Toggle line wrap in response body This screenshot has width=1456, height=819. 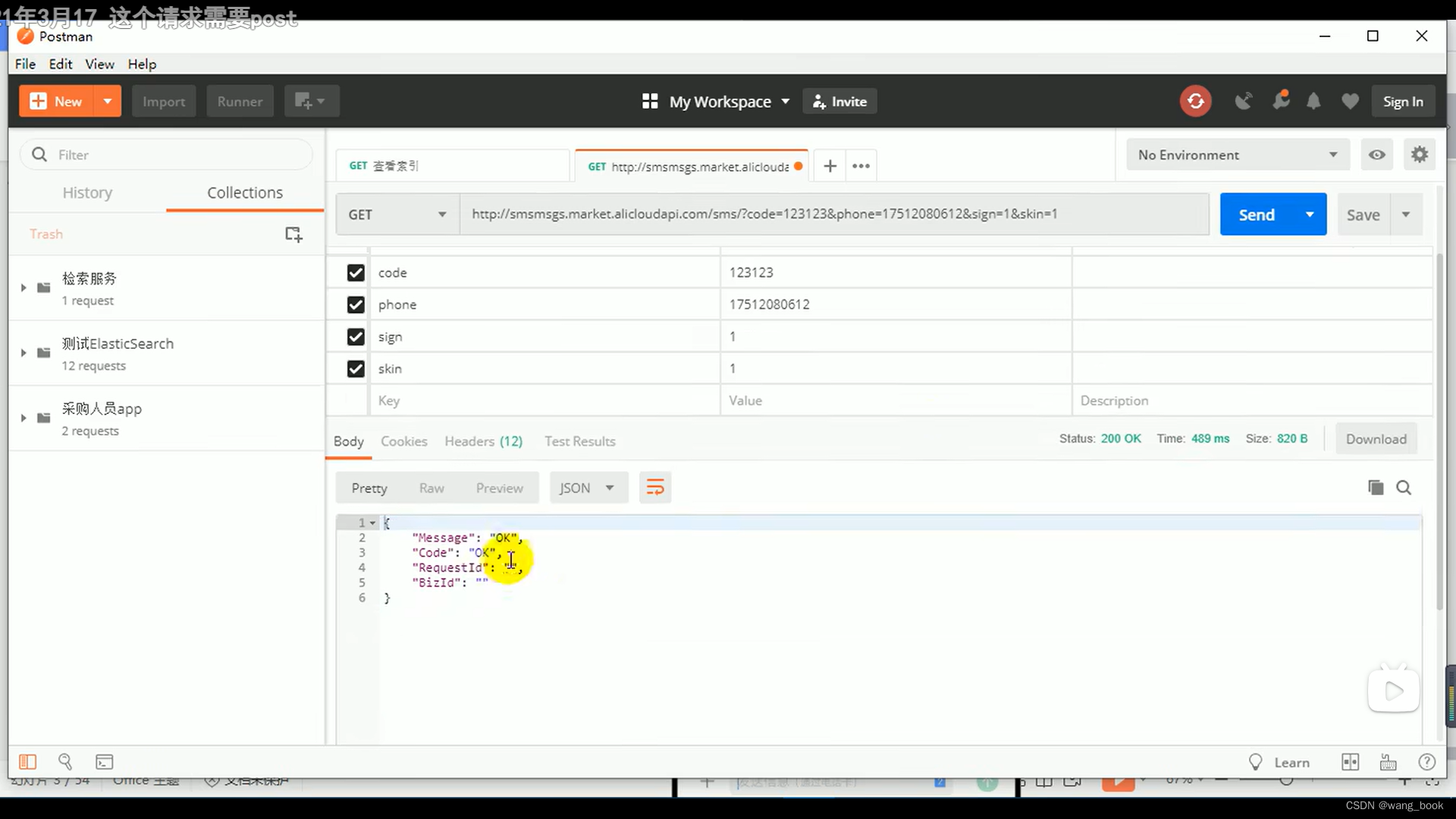click(655, 488)
